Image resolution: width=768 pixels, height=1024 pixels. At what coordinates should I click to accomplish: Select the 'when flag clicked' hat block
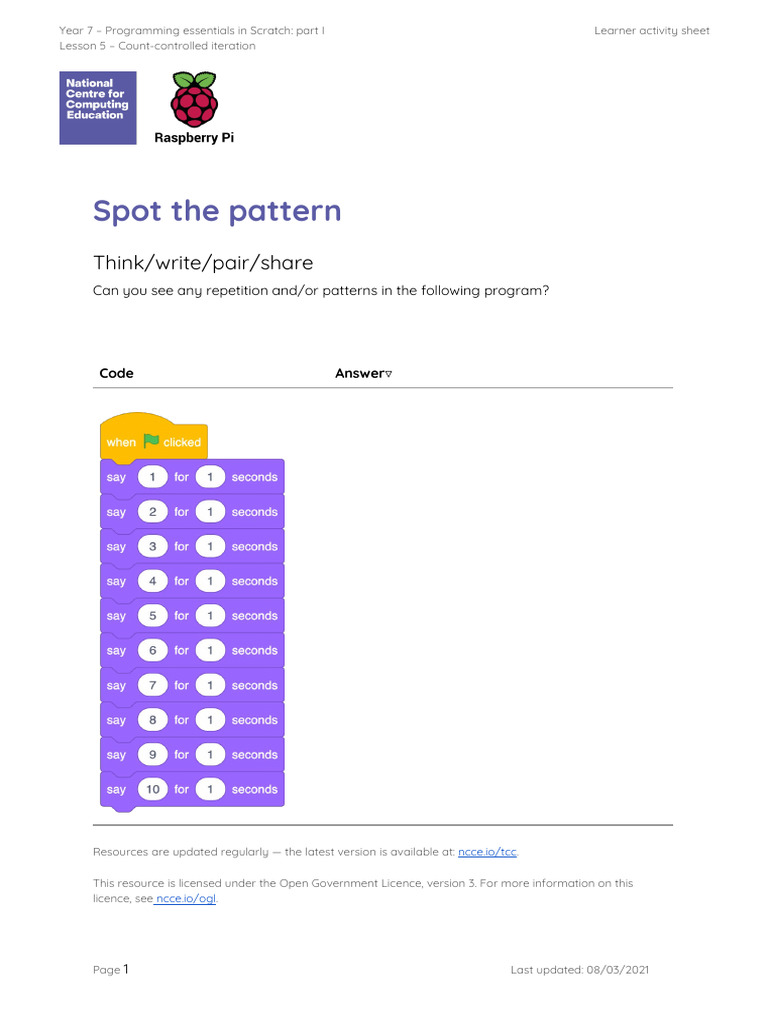pos(154,436)
